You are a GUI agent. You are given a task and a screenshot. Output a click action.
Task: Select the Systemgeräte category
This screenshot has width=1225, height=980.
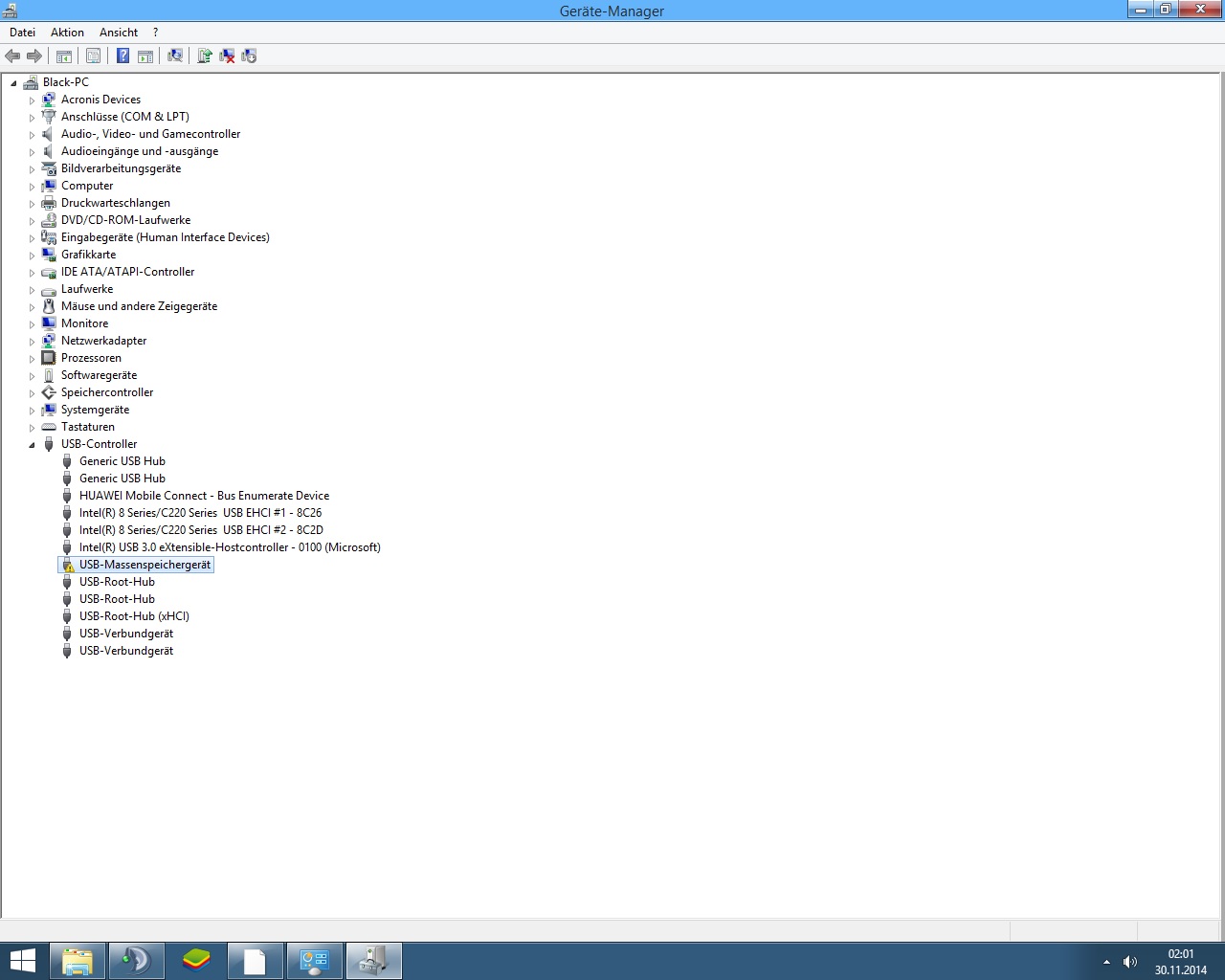[95, 410]
